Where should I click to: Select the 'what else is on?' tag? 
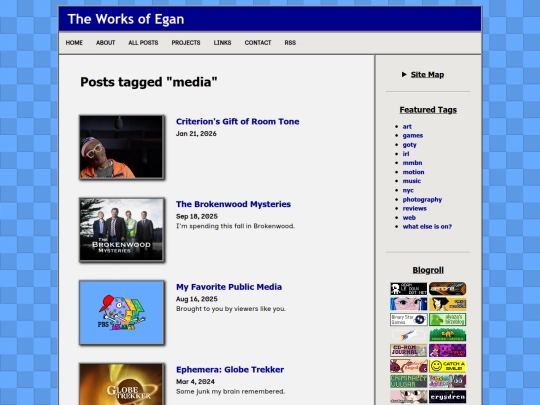tap(427, 227)
